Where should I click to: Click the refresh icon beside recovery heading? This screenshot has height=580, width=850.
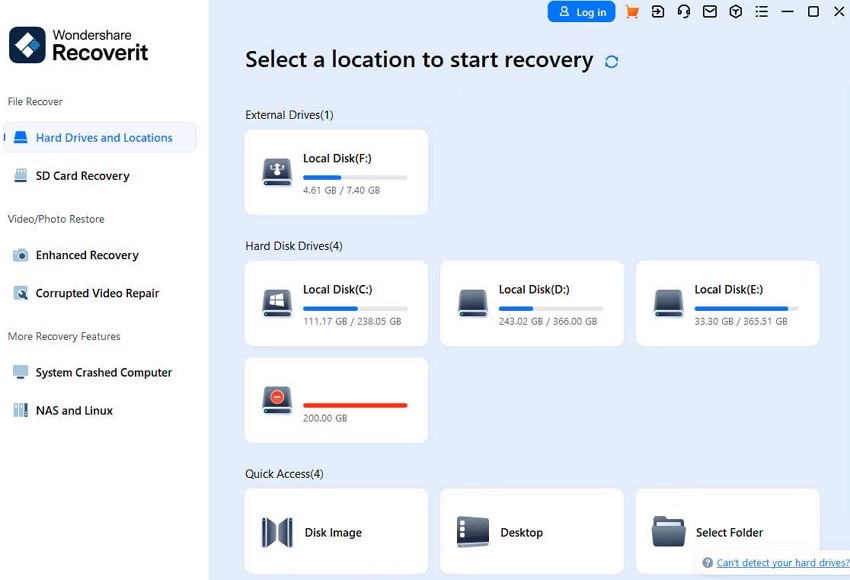(x=610, y=60)
